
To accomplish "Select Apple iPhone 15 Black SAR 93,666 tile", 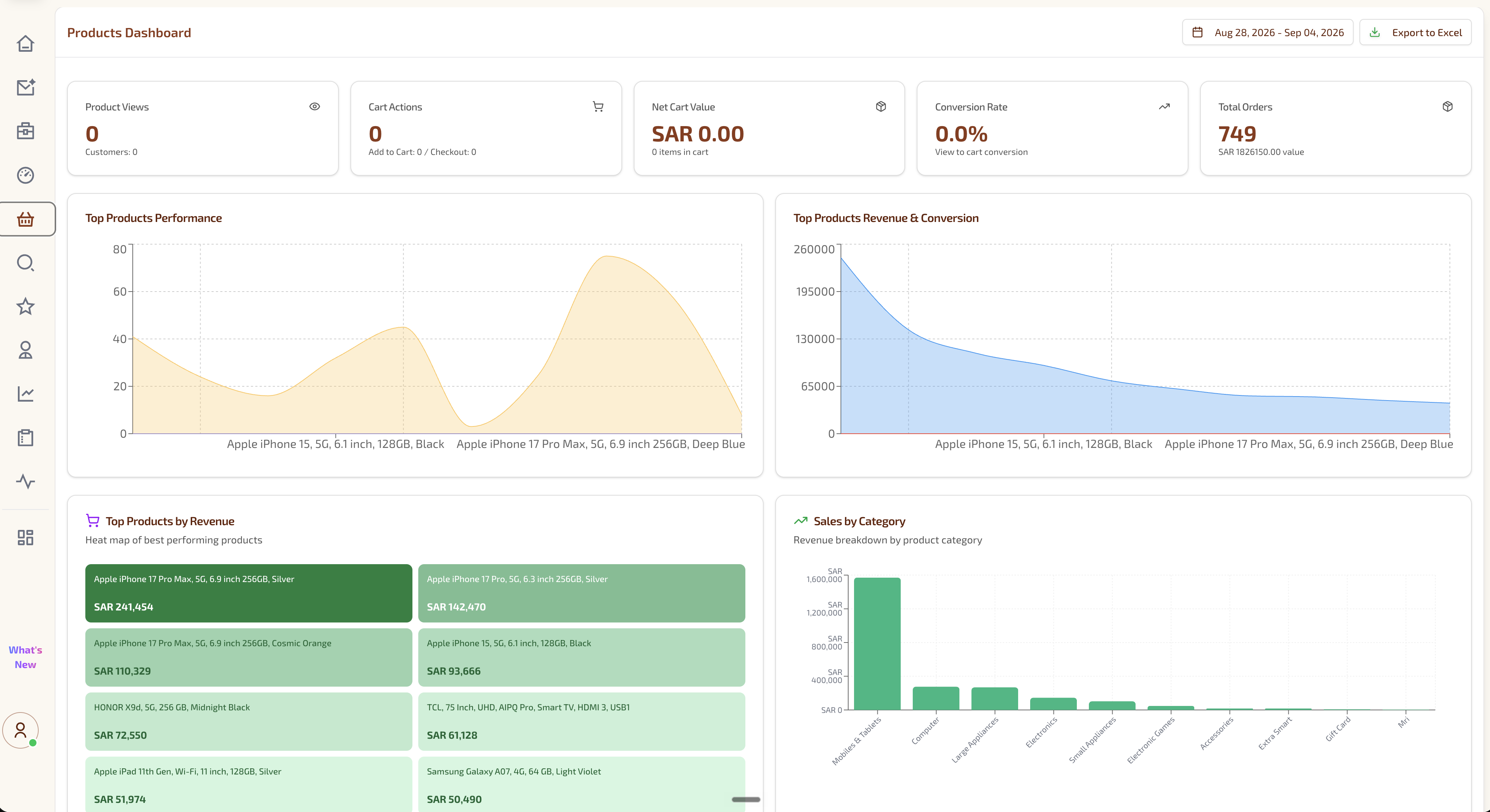I will [581, 657].
